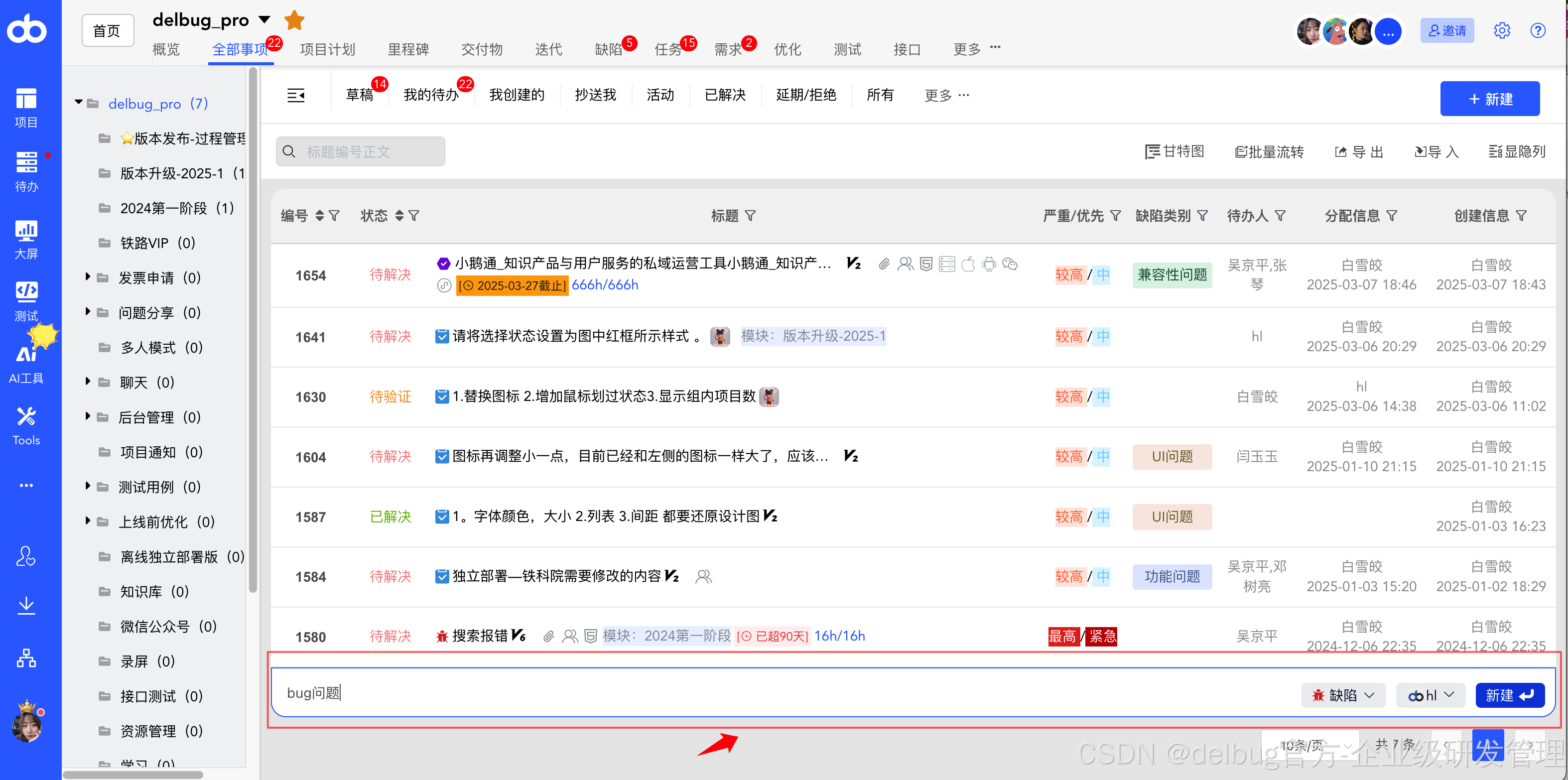Open the 测试 sidebar icon

(x=26, y=301)
